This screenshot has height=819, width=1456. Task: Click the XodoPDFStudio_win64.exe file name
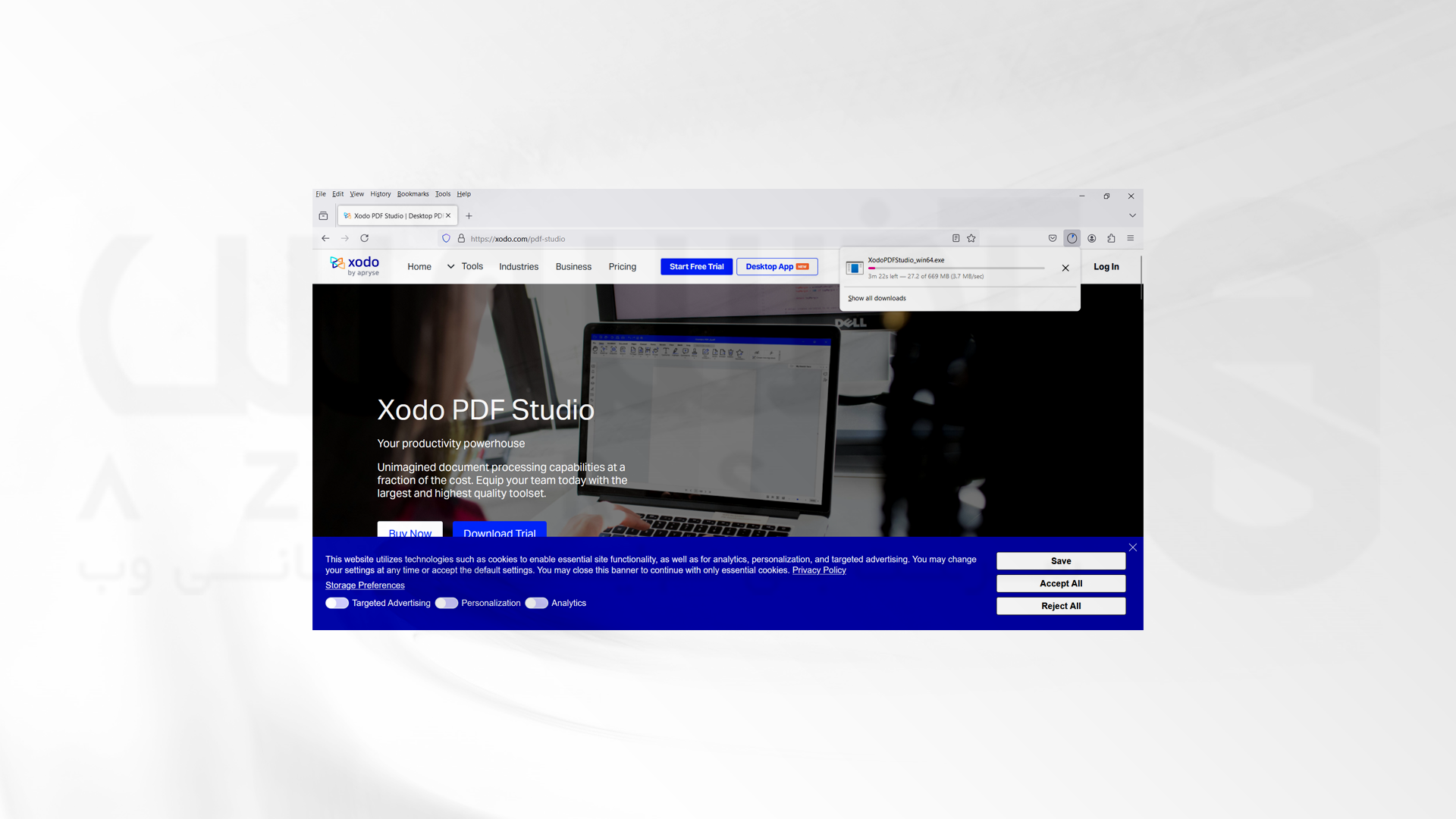pos(906,260)
